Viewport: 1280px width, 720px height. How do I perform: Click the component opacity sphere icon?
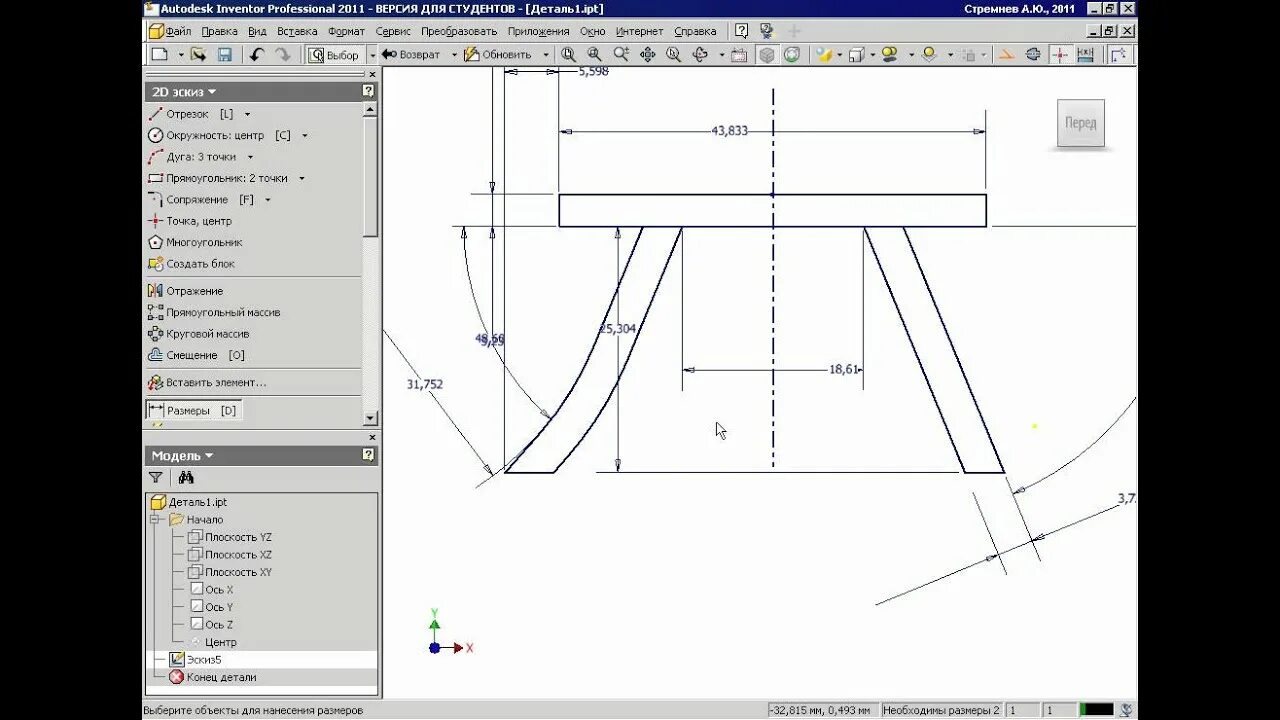coord(928,54)
